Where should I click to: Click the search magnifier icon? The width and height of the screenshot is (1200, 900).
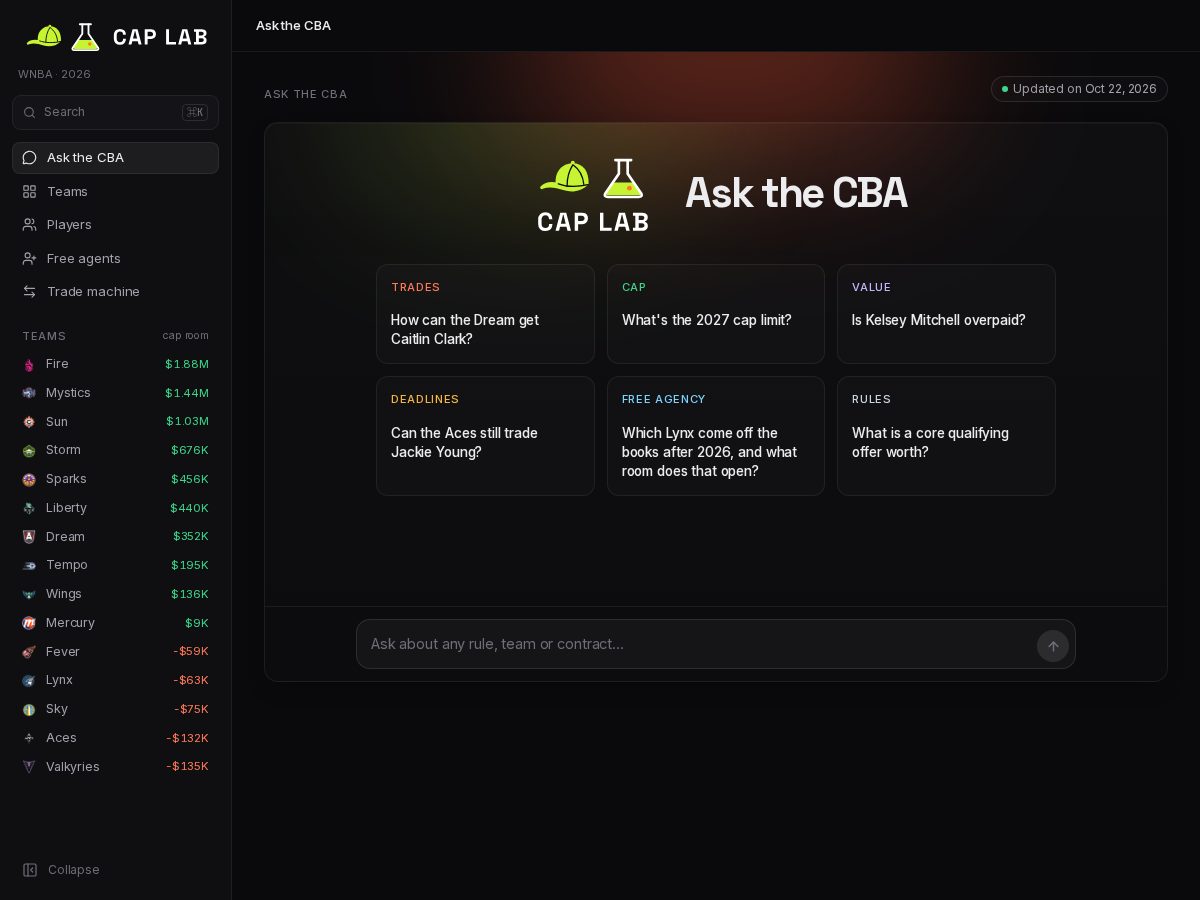(30, 112)
